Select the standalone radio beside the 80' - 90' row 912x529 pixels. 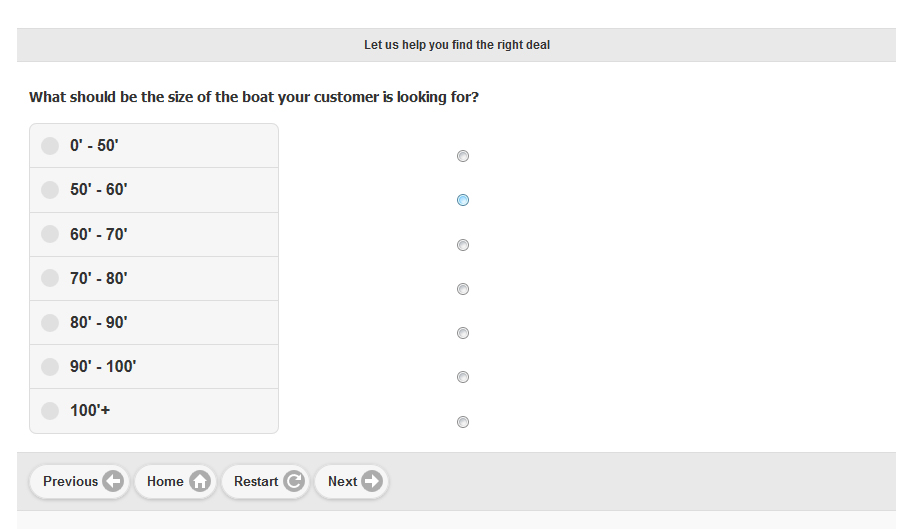pyautogui.click(x=463, y=333)
